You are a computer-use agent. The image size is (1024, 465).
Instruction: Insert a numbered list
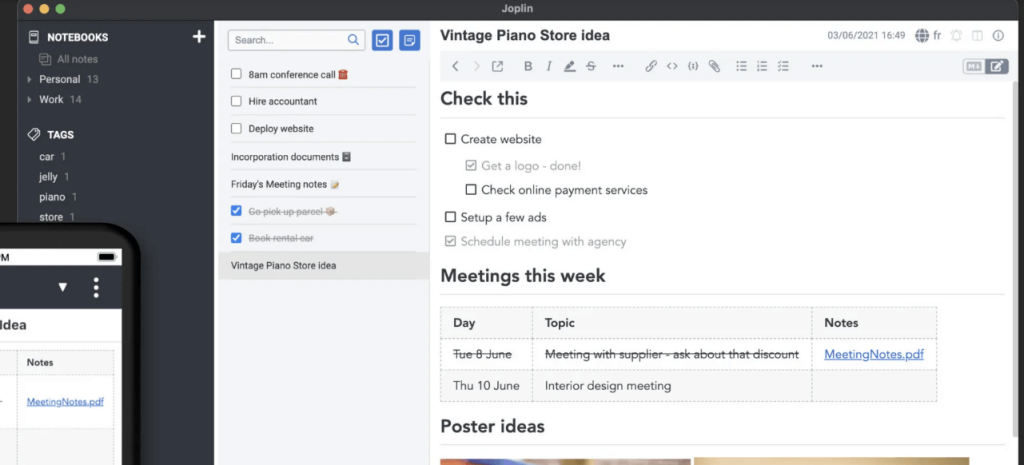pos(761,66)
